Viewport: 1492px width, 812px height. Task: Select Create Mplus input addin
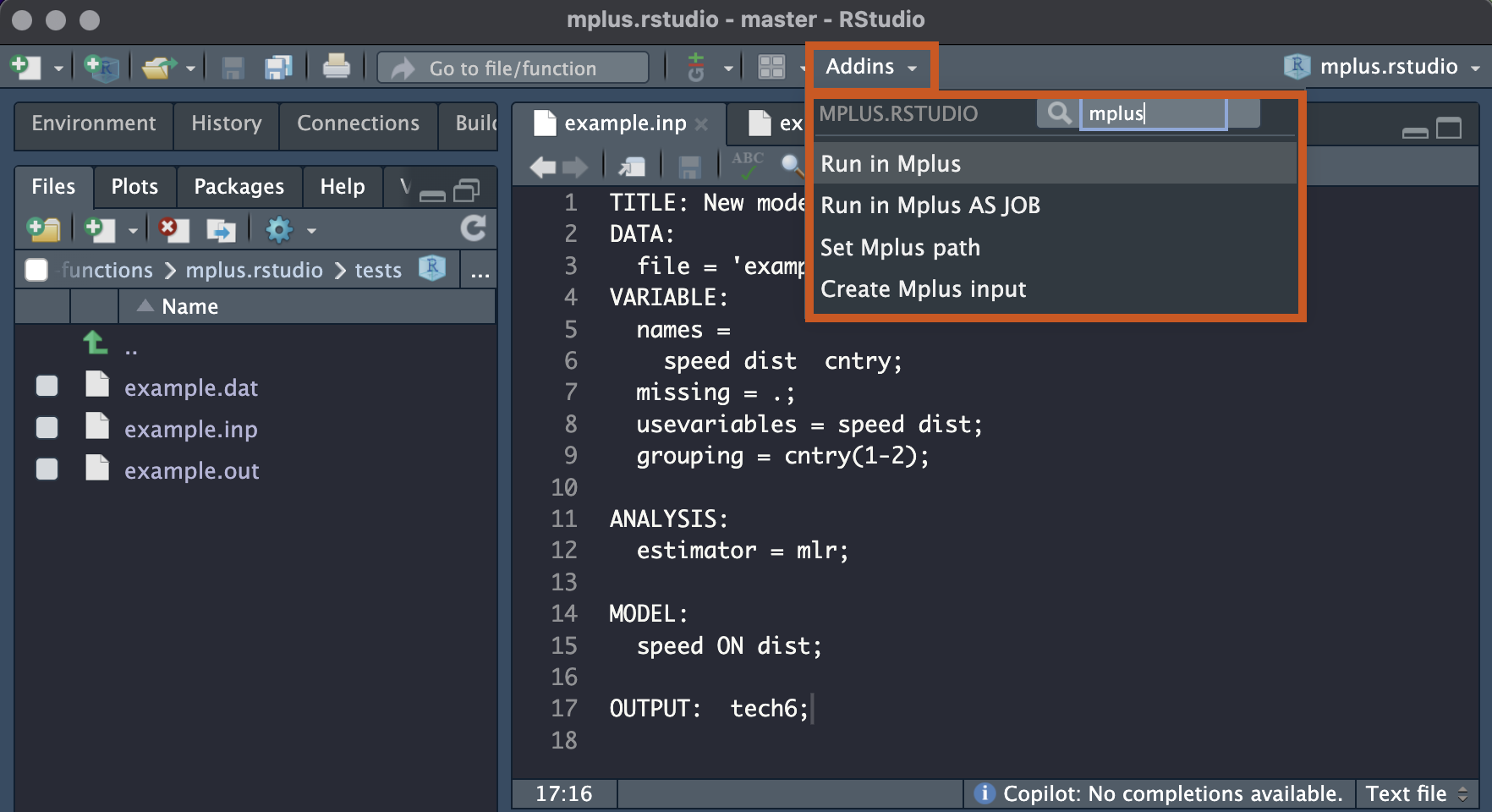[923, 289]
